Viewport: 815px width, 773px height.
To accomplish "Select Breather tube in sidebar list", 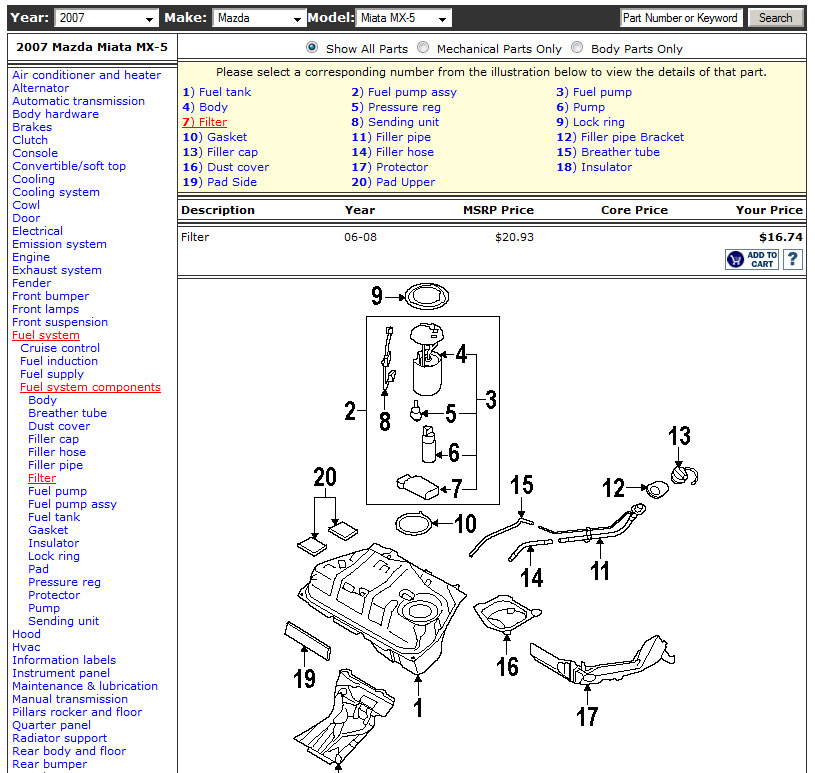I will point(68,413).
